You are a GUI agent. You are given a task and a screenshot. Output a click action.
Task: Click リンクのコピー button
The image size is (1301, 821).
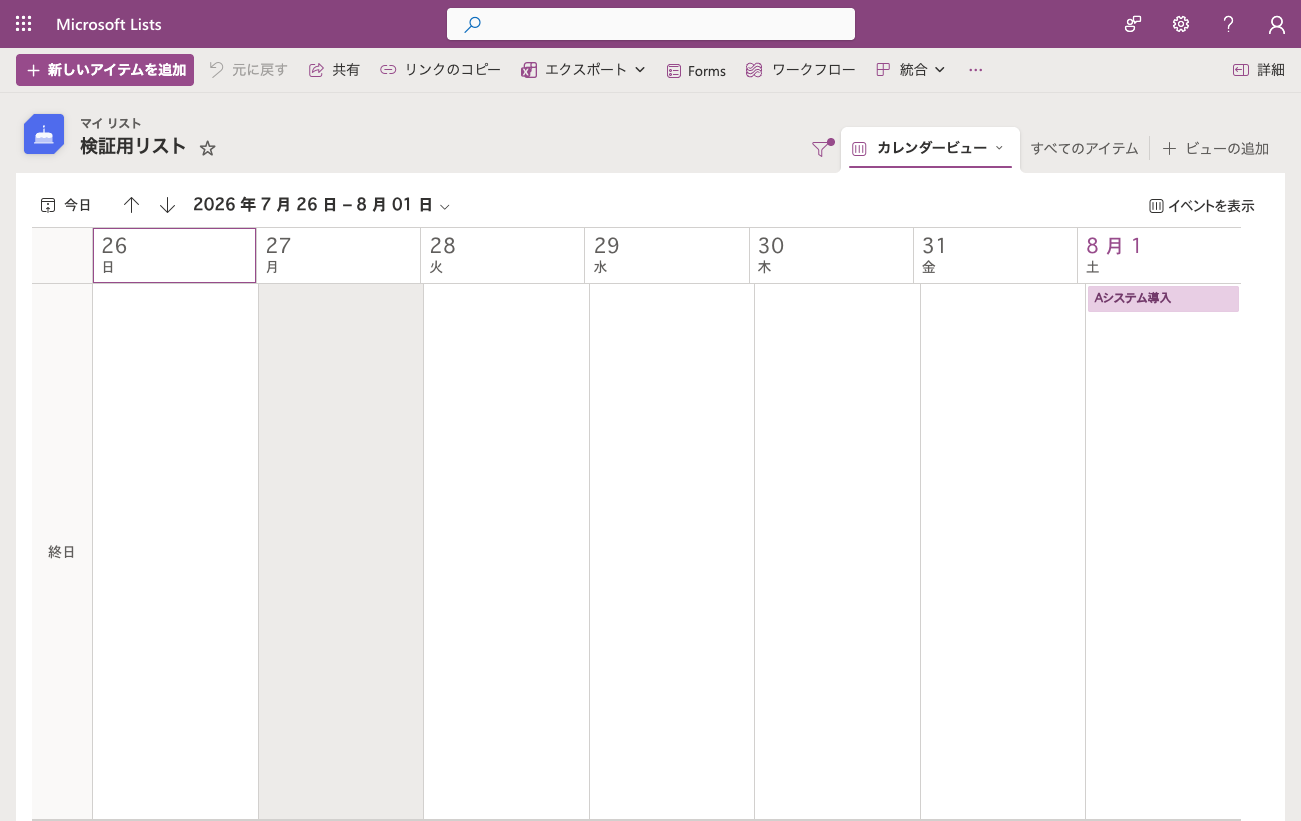[440, 70]
